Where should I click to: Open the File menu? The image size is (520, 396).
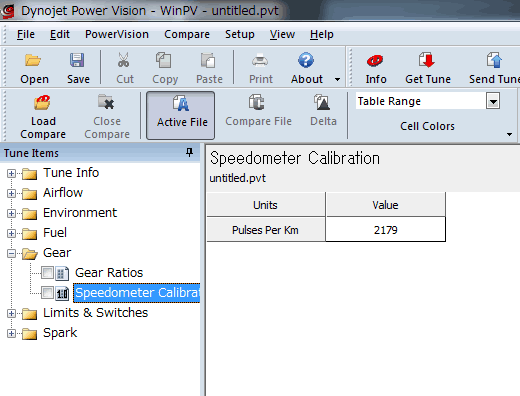tap(26, 34)
